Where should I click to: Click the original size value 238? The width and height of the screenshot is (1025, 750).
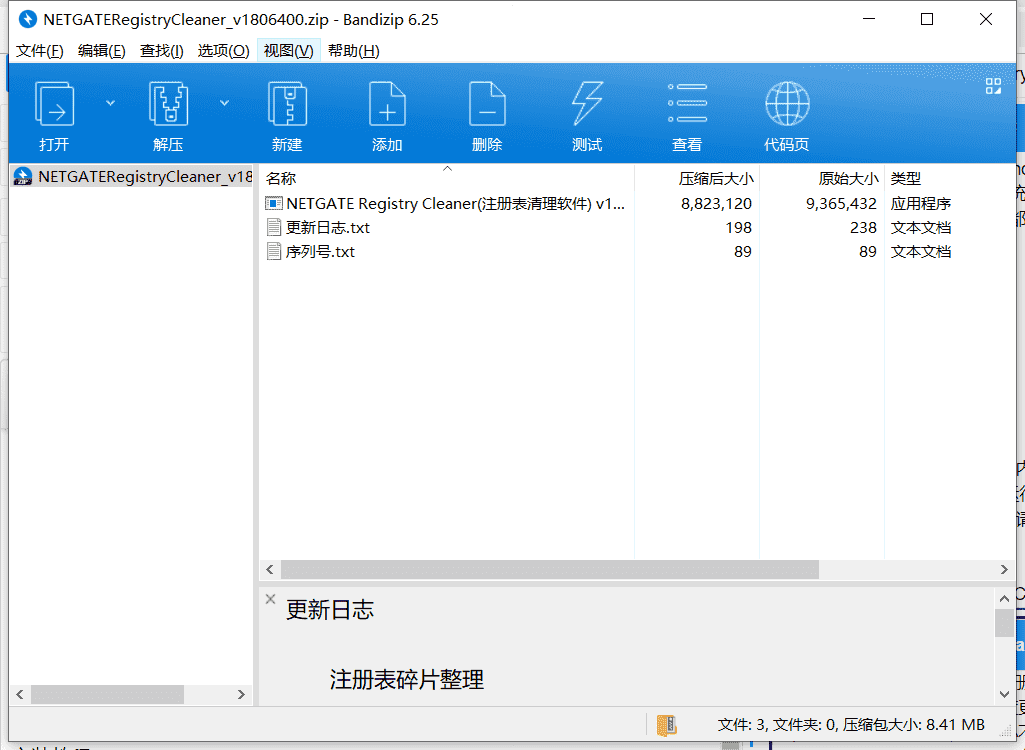[864, 228]
